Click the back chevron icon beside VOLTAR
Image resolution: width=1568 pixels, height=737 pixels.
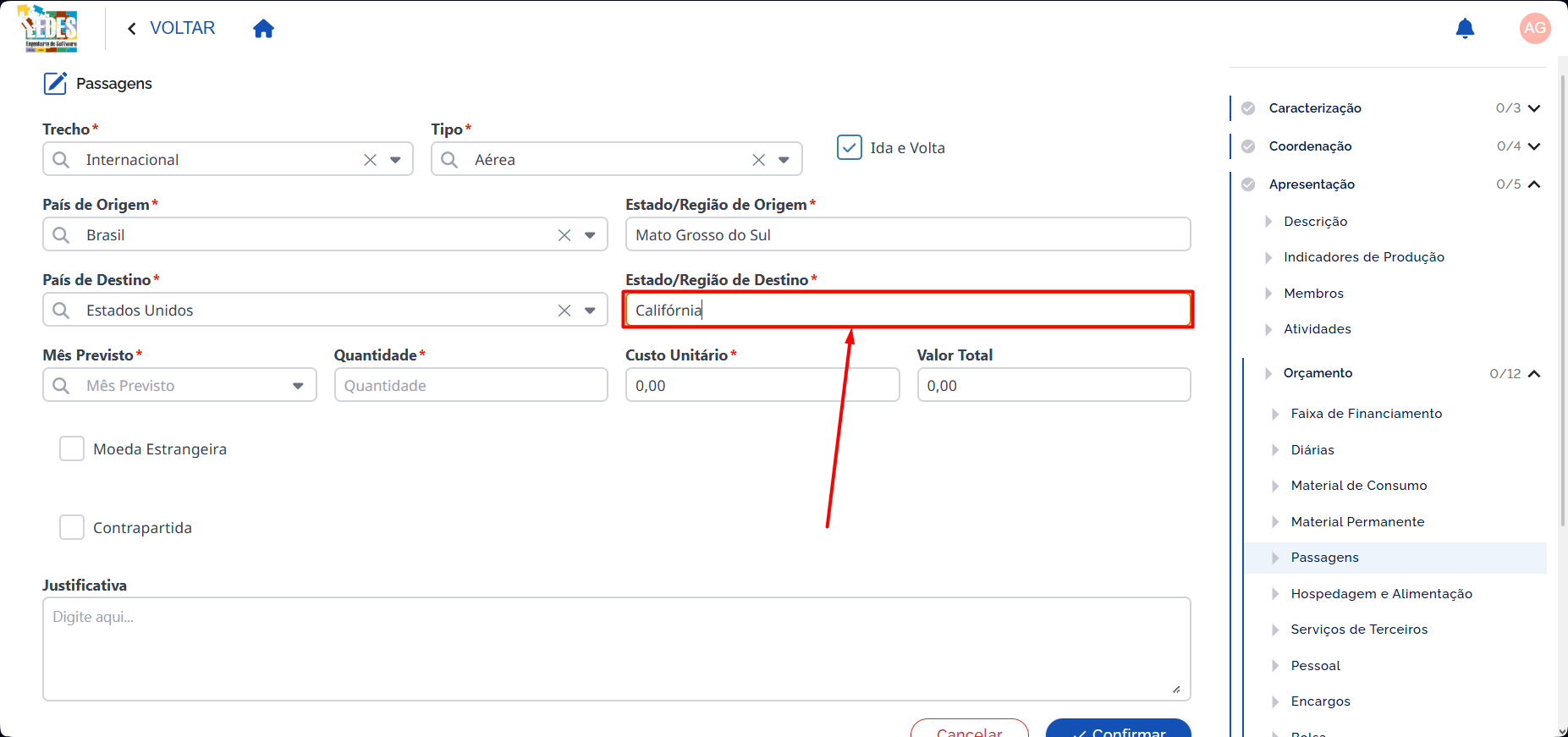coord(132,29)
